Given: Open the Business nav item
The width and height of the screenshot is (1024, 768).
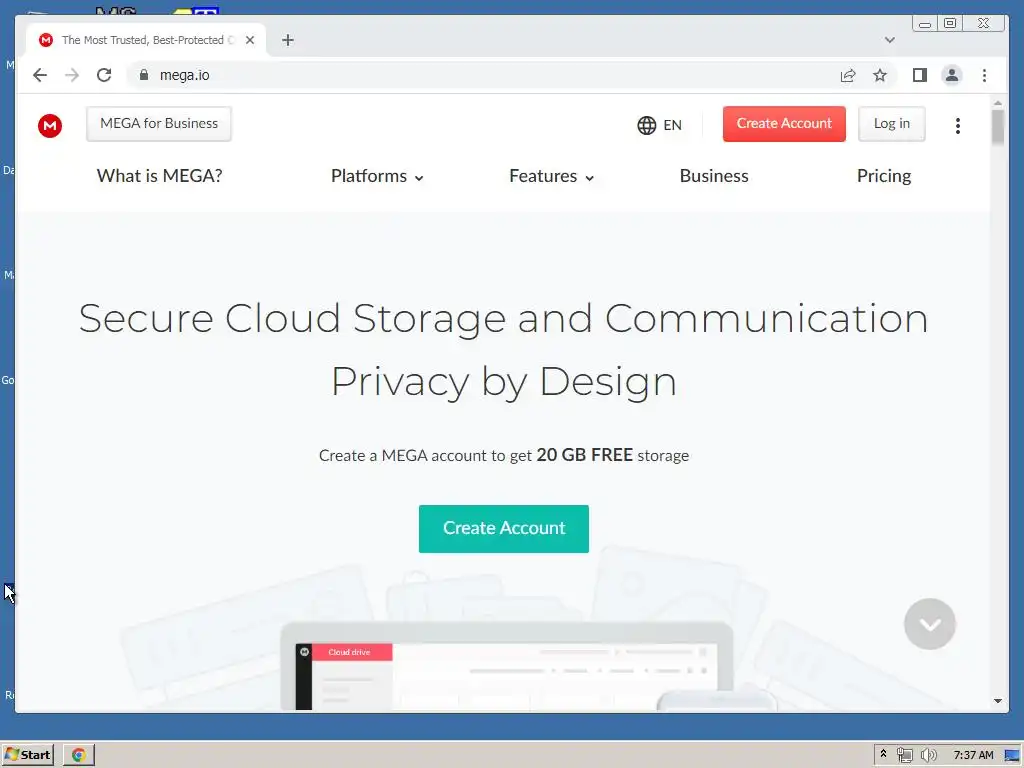Looking at the screenshot, I should (714, 176).
